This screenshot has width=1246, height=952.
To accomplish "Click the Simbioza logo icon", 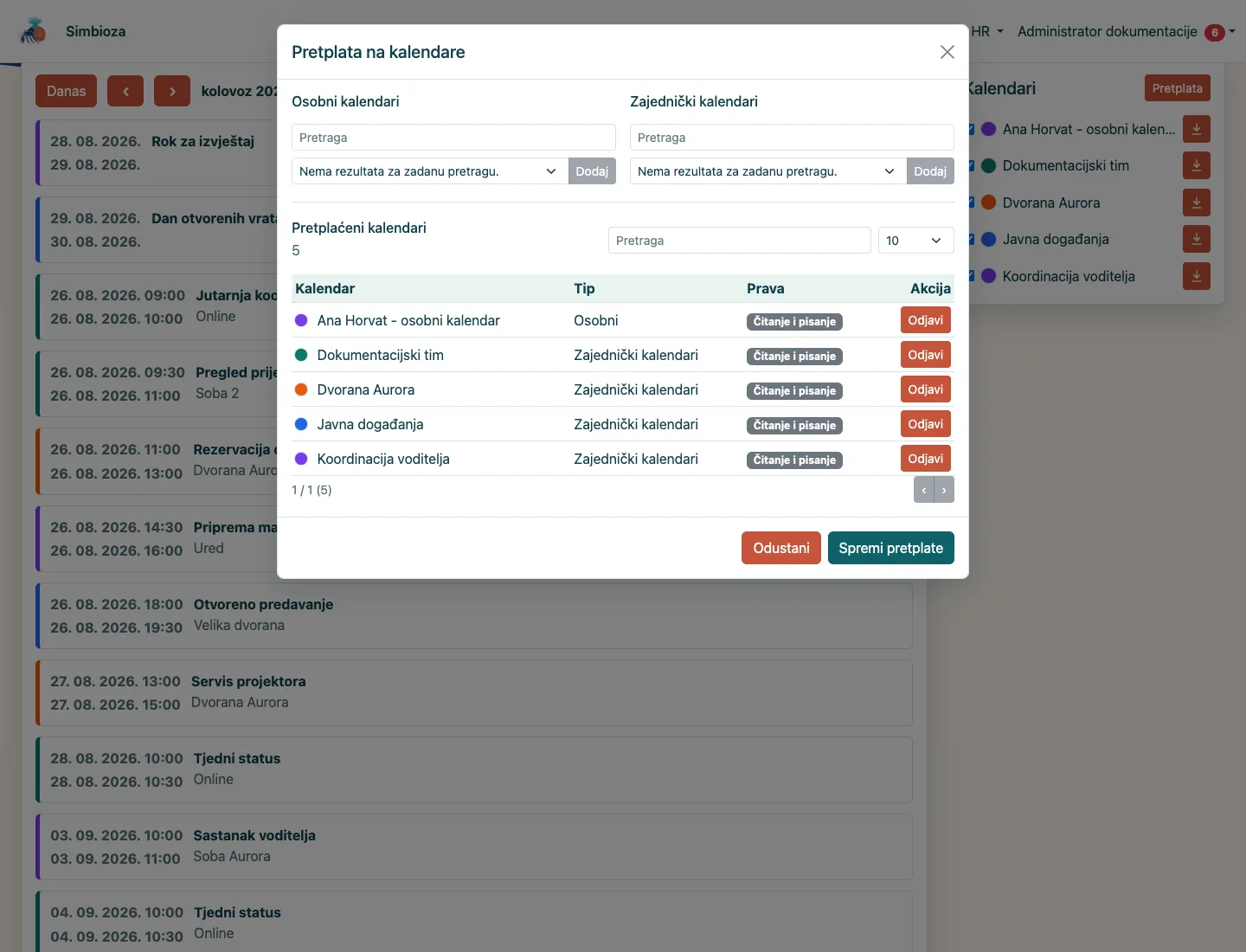I will (33, 31).
